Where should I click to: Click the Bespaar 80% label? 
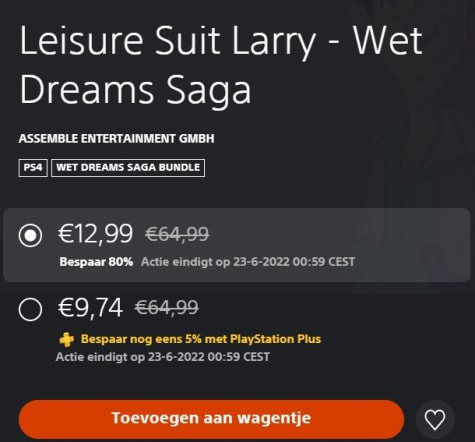(x=96, y=262)
